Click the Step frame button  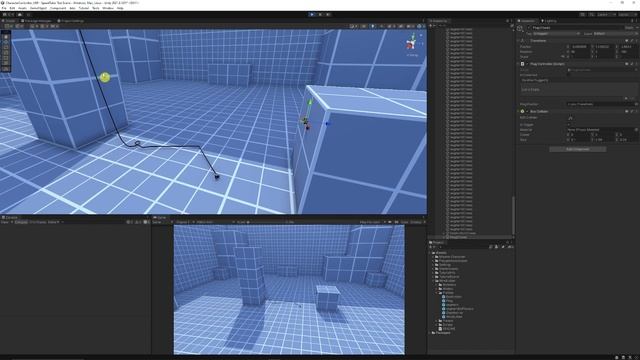point(328,15)
